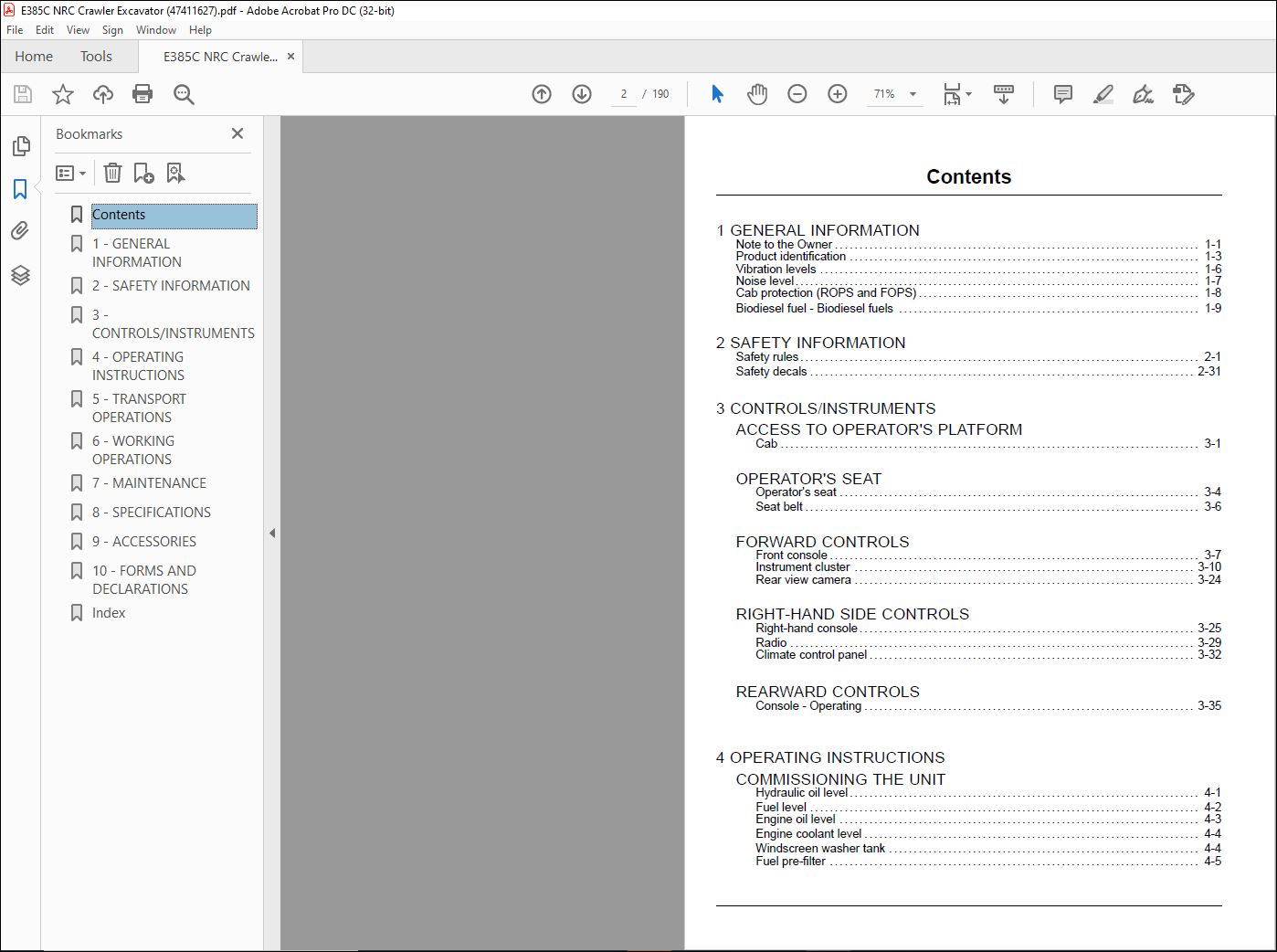Close the Bookmarks panel
The width and height of the screenshot is (1277, 952).
coord(237,133)
